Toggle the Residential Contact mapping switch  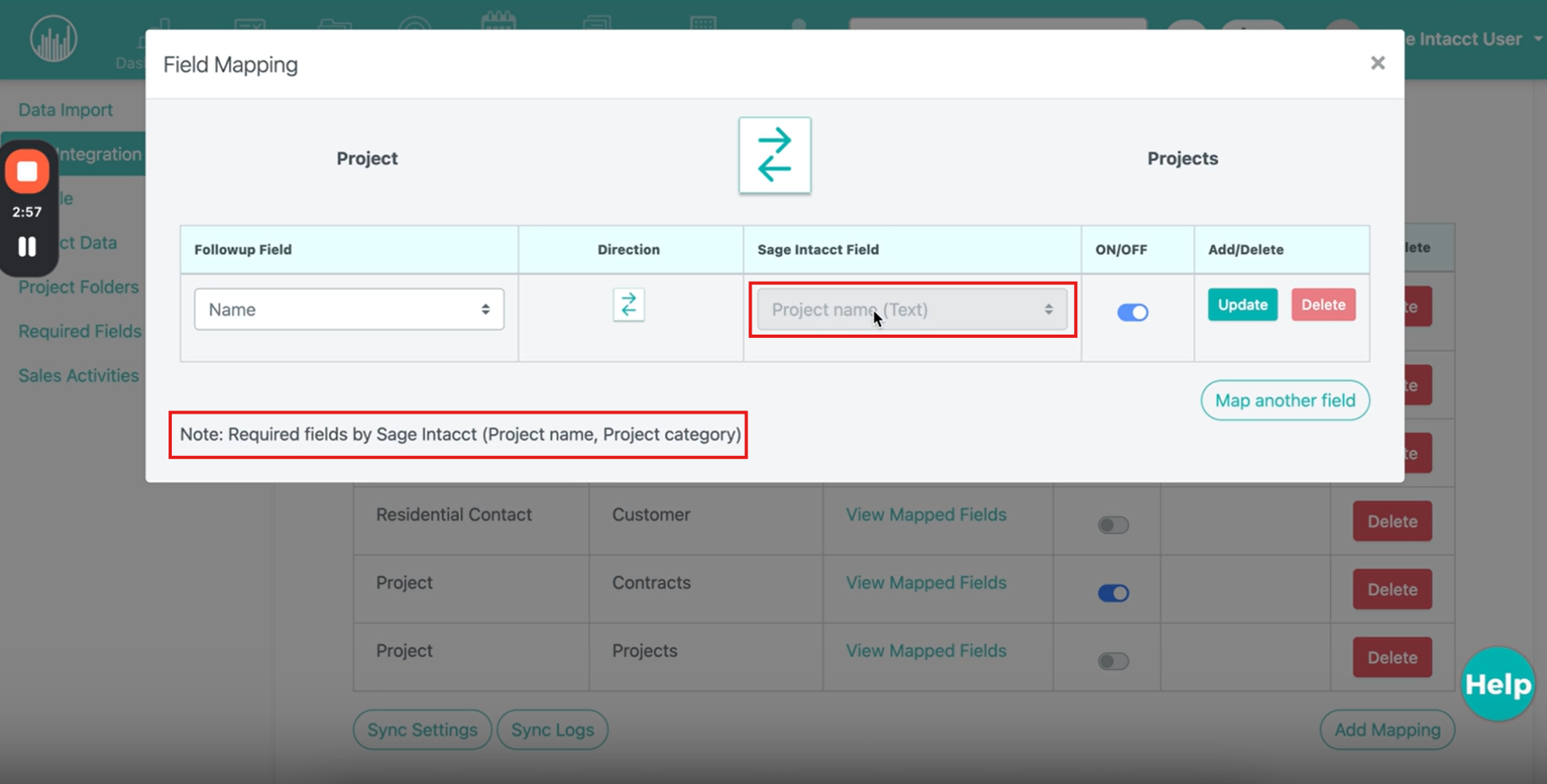(1113, 525)
